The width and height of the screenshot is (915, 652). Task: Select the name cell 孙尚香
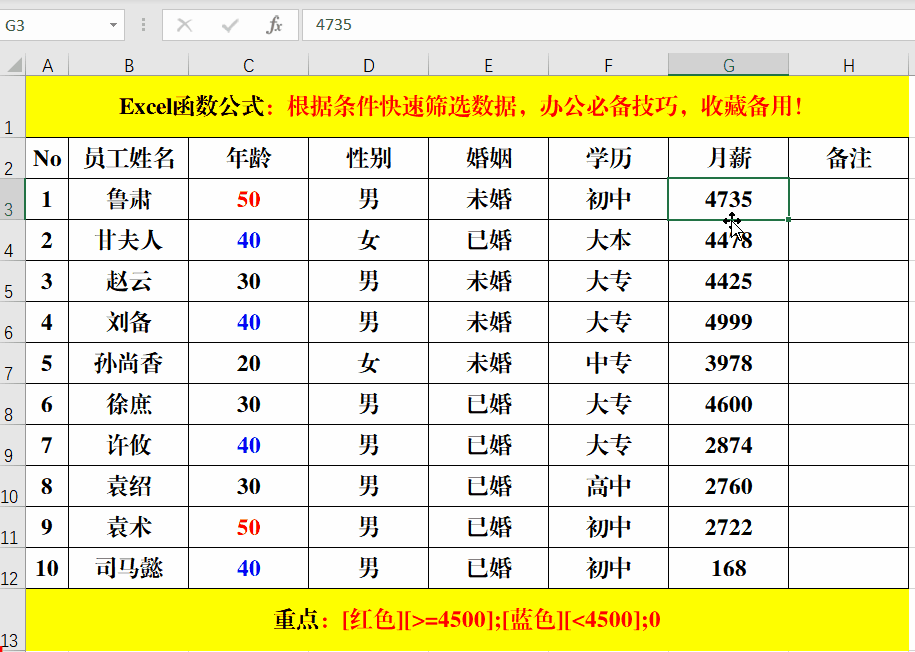129,363
